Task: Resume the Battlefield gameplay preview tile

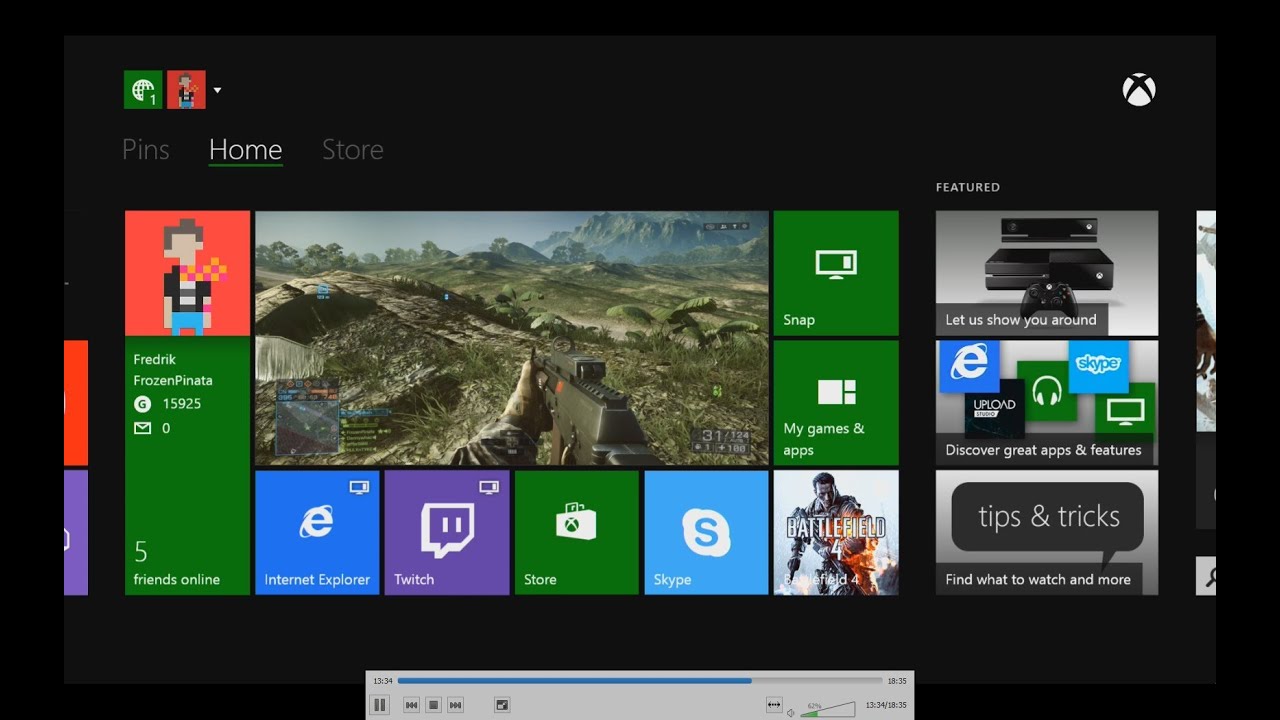Action: tap(512, 338)
